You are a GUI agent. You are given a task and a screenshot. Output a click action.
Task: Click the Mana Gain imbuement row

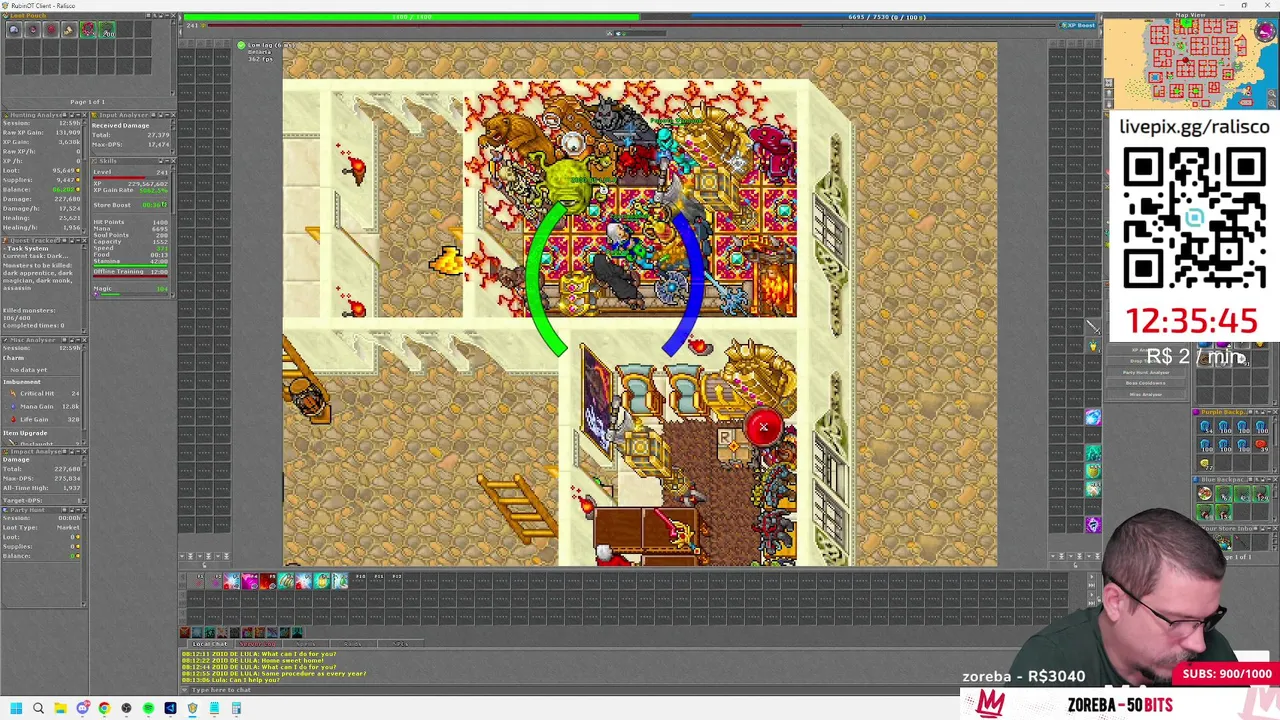point(44,406)
